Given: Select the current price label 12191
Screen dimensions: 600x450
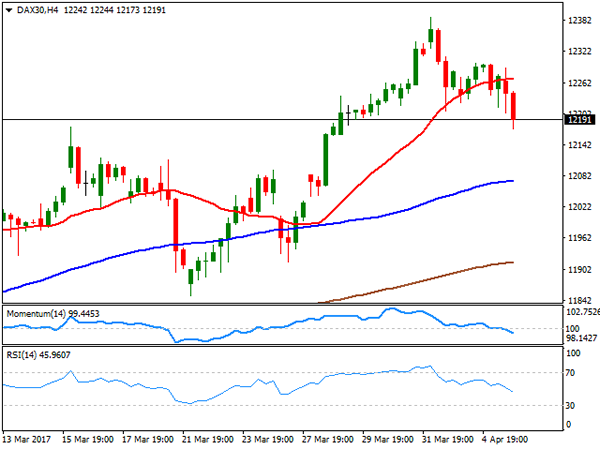Looking at the screenshot, I should pyautogui.click(x=580, y=120).
